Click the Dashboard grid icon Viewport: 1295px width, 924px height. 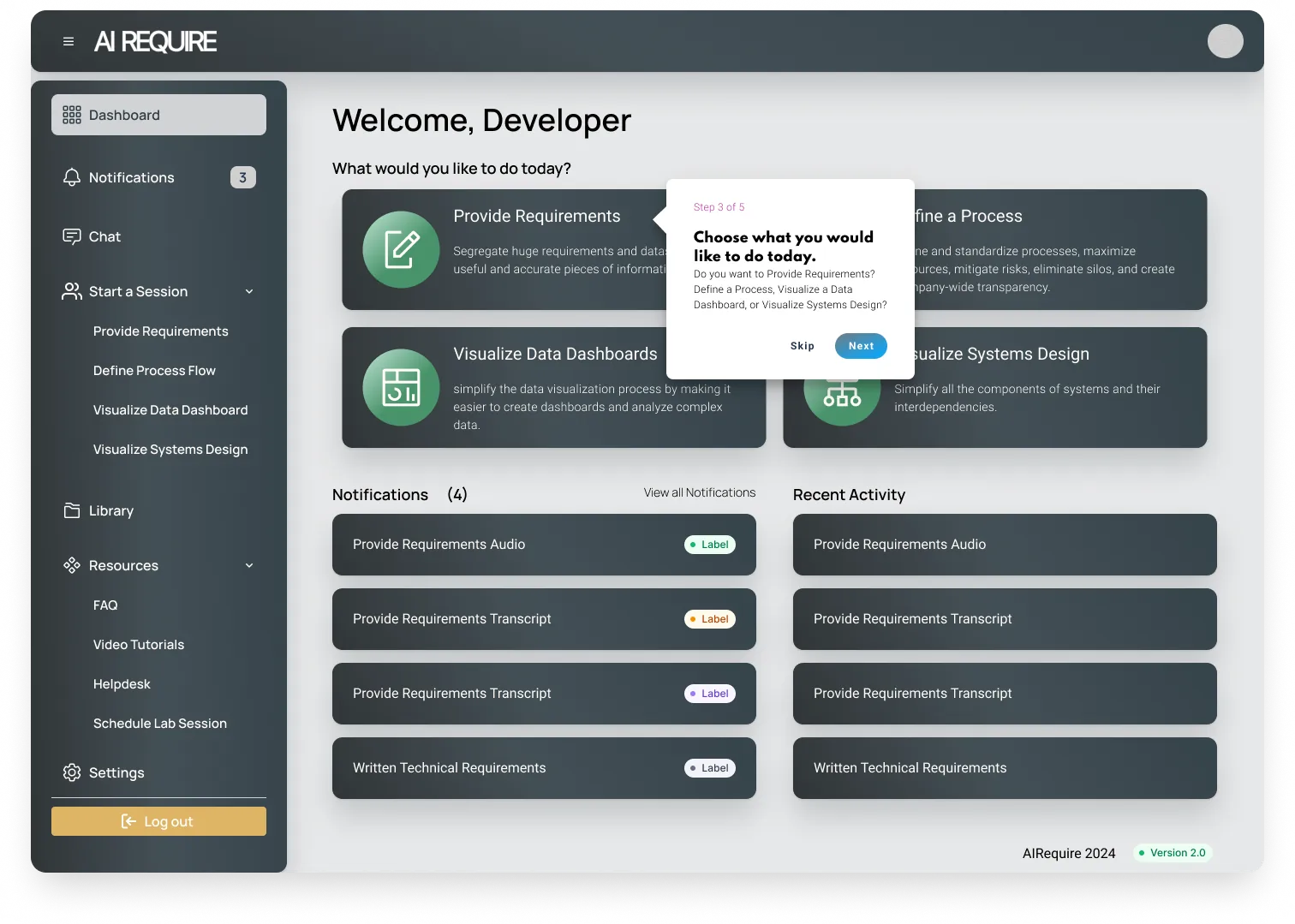[72, 115]
